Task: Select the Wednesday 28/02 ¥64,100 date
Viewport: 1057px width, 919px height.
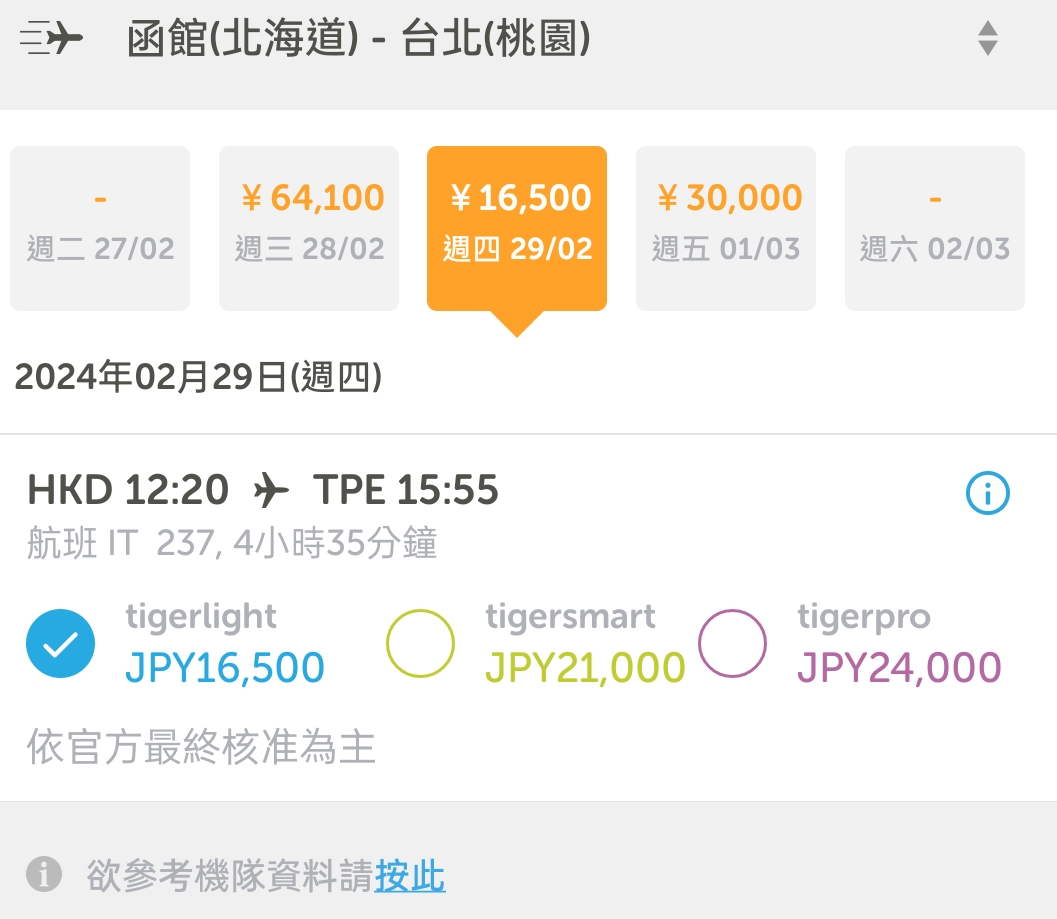Action: [x=309, y=228]
